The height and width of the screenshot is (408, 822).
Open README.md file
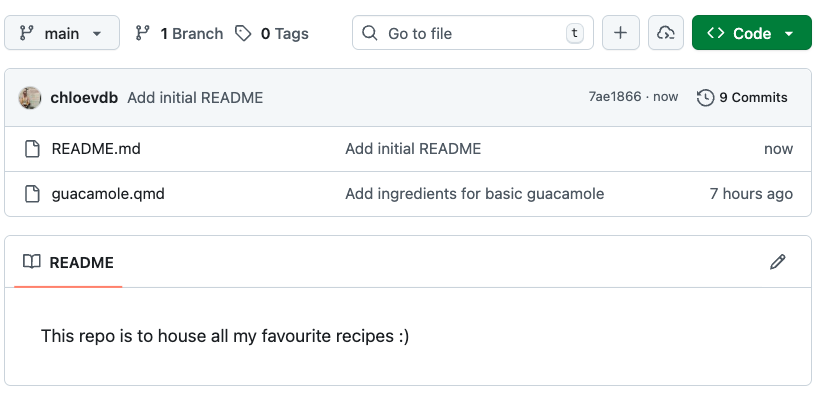coord(96,149)
